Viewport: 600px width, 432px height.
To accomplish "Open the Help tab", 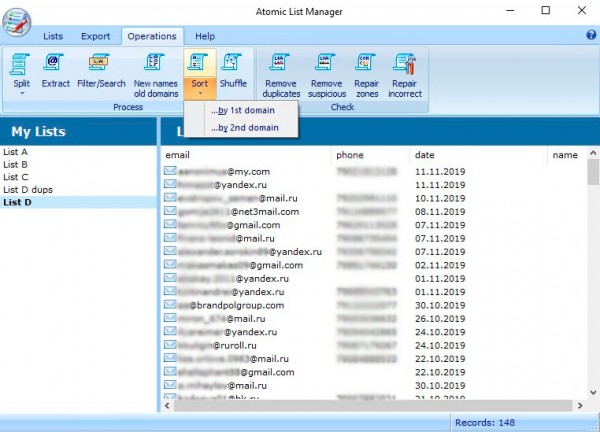I will 205,36.
